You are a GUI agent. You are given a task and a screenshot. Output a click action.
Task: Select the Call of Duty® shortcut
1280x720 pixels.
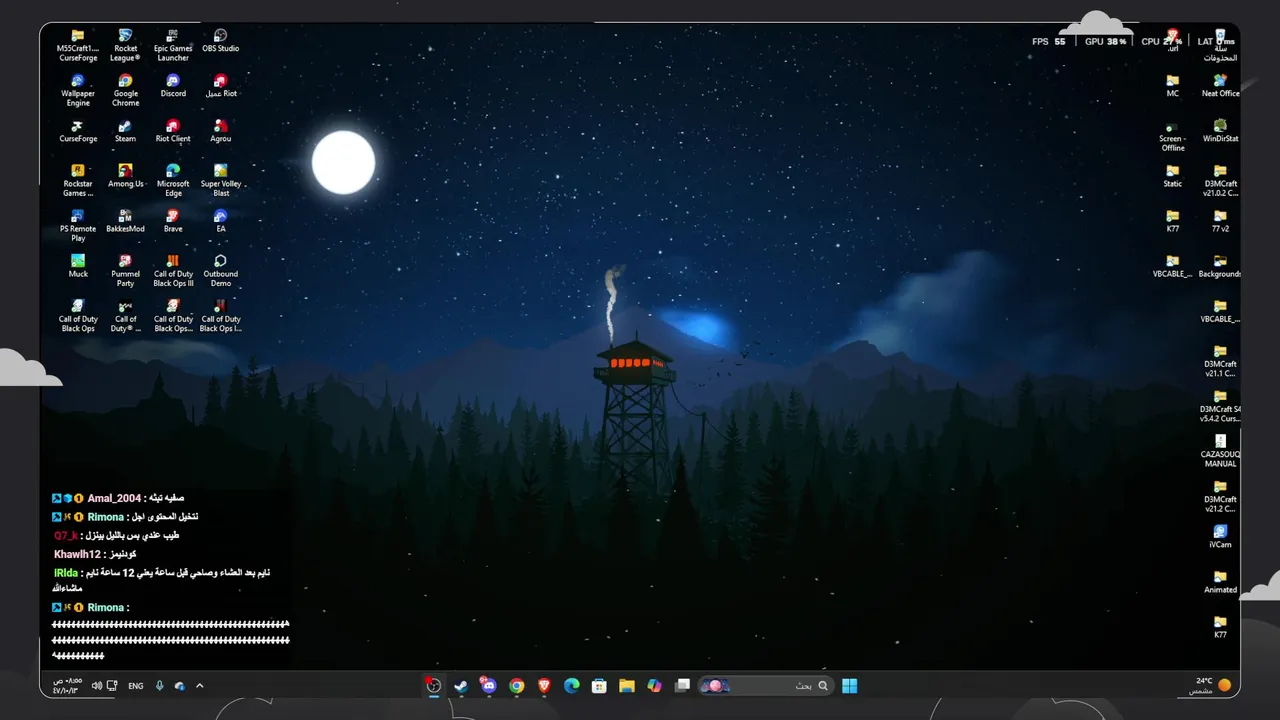tap(125, 315)
